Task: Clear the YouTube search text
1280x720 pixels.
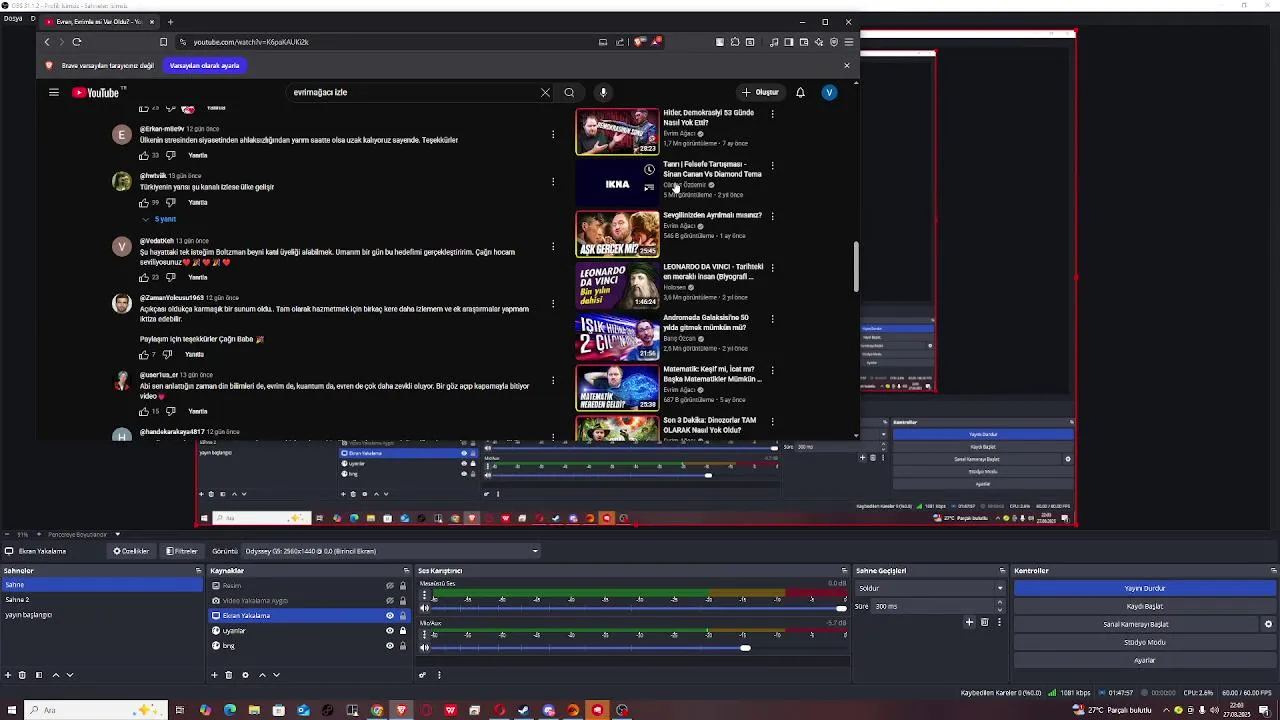Action: (545, 92)
